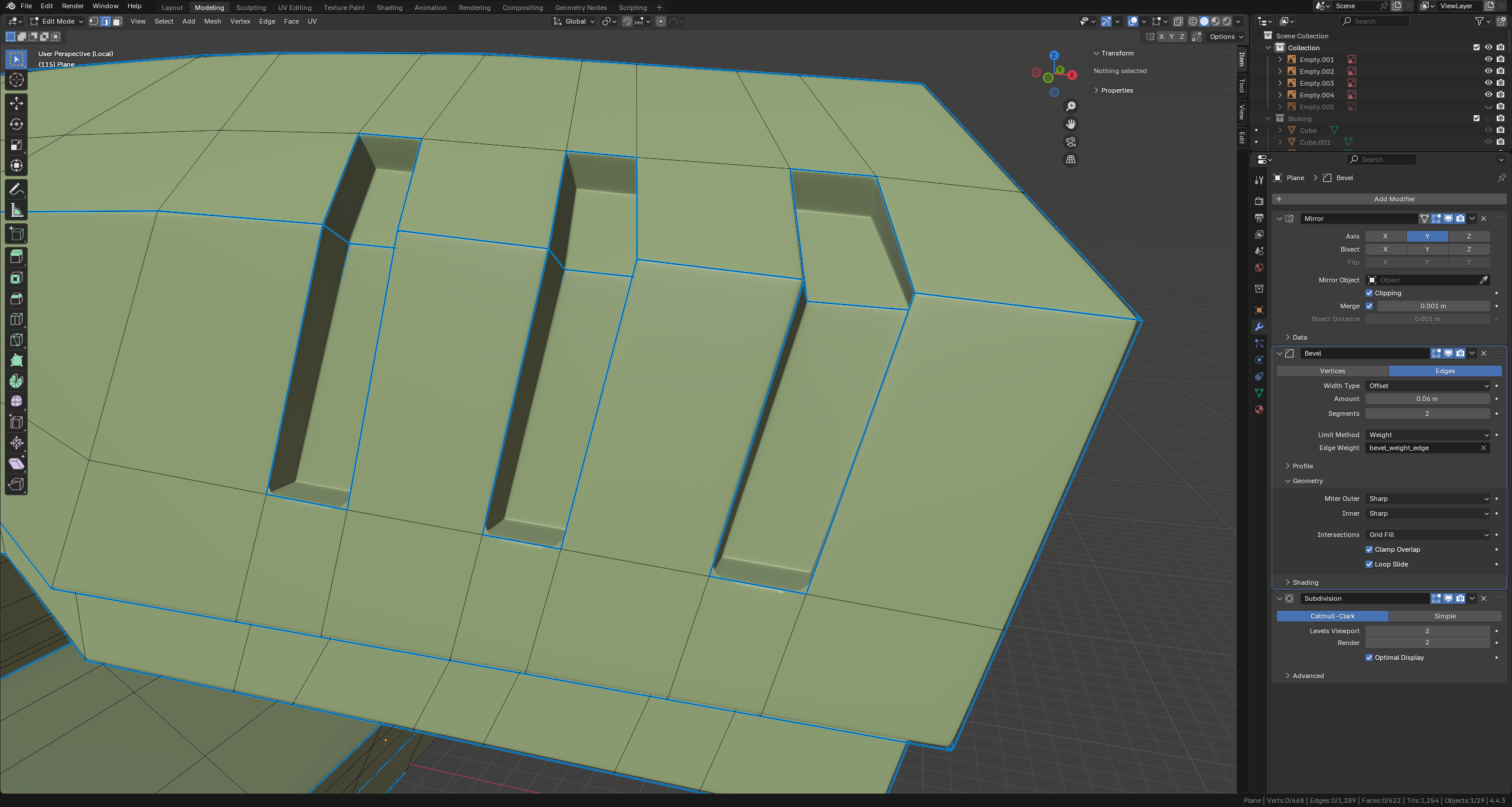This screenshot has height=807, width=1512.
Task: Activate the Measure ruler tool
Action: tap(17, 210)
